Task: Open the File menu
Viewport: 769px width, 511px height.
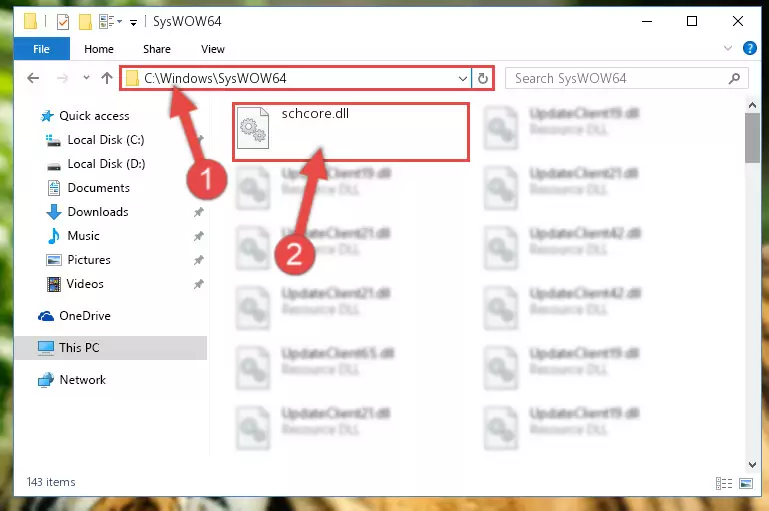Action: 42,49
